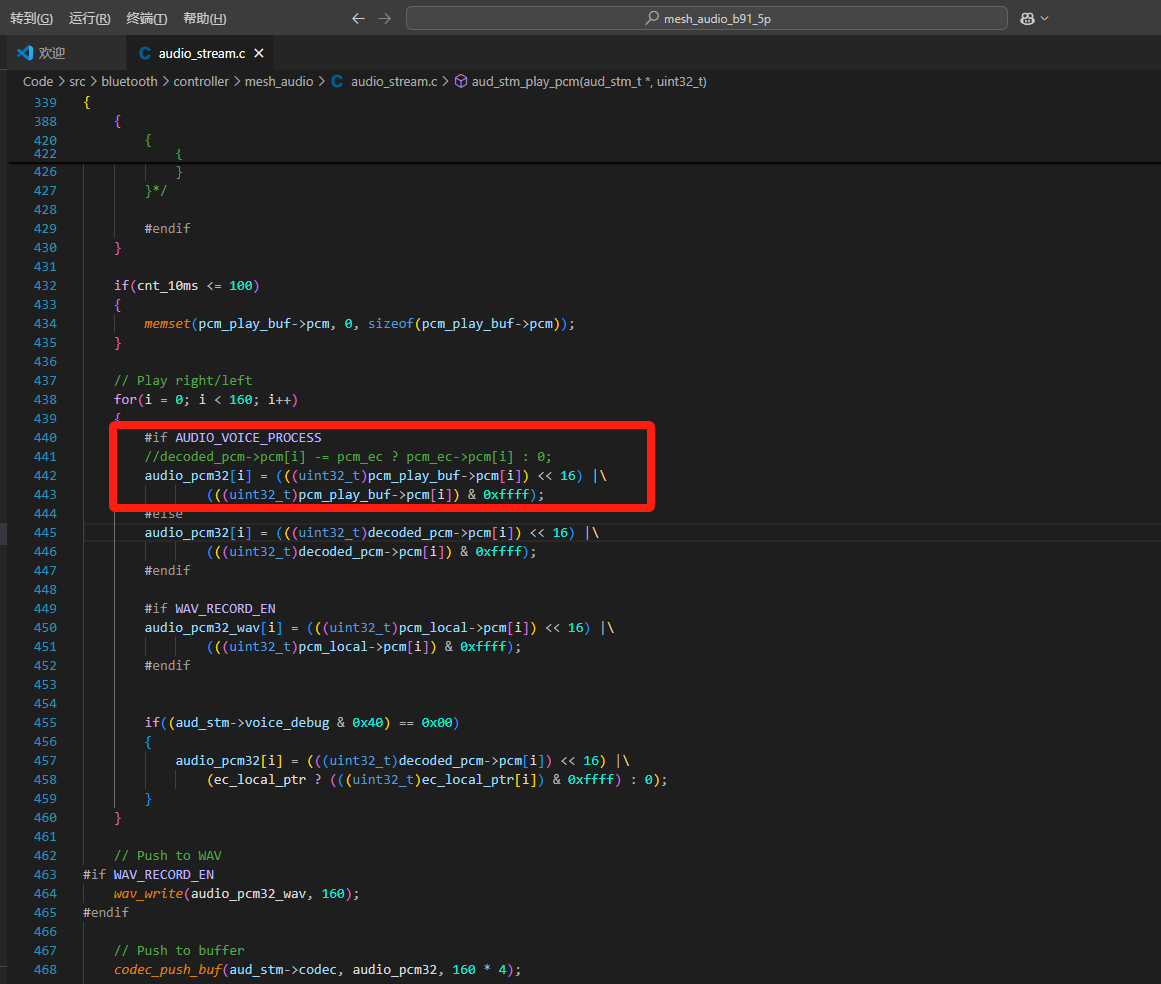Open the 帮助(H) menu

(x=204, y=19)
